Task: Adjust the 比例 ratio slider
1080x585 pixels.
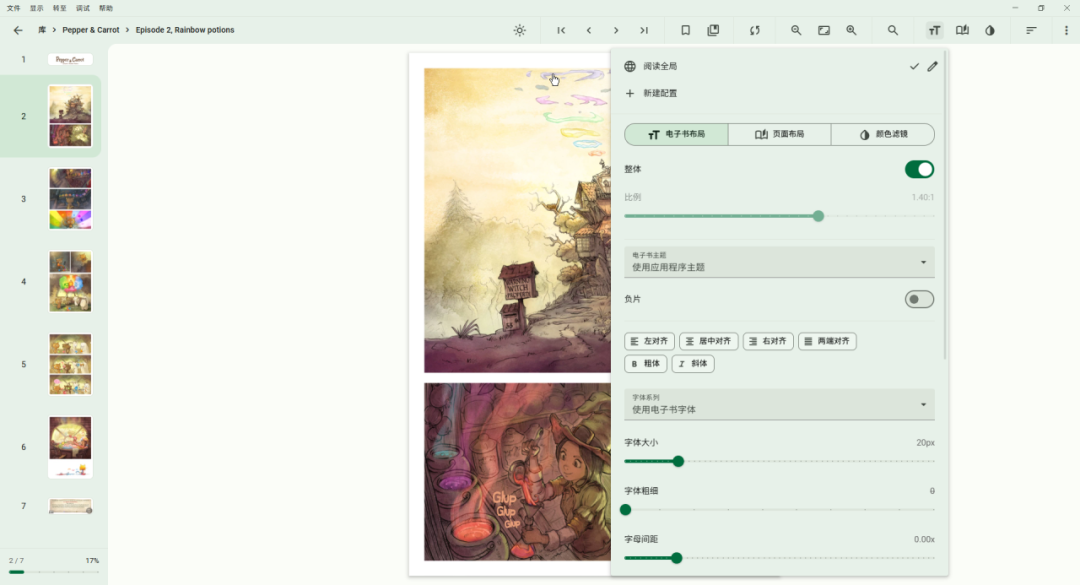Action: tap(779, 216)
